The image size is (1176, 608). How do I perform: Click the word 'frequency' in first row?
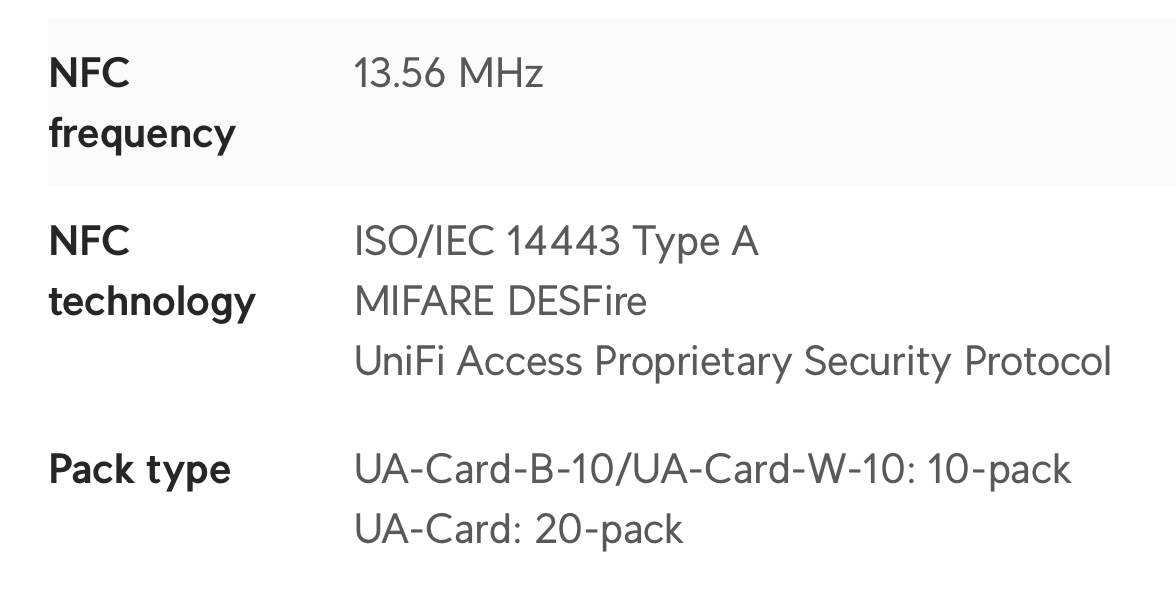[x=142, y=135]
